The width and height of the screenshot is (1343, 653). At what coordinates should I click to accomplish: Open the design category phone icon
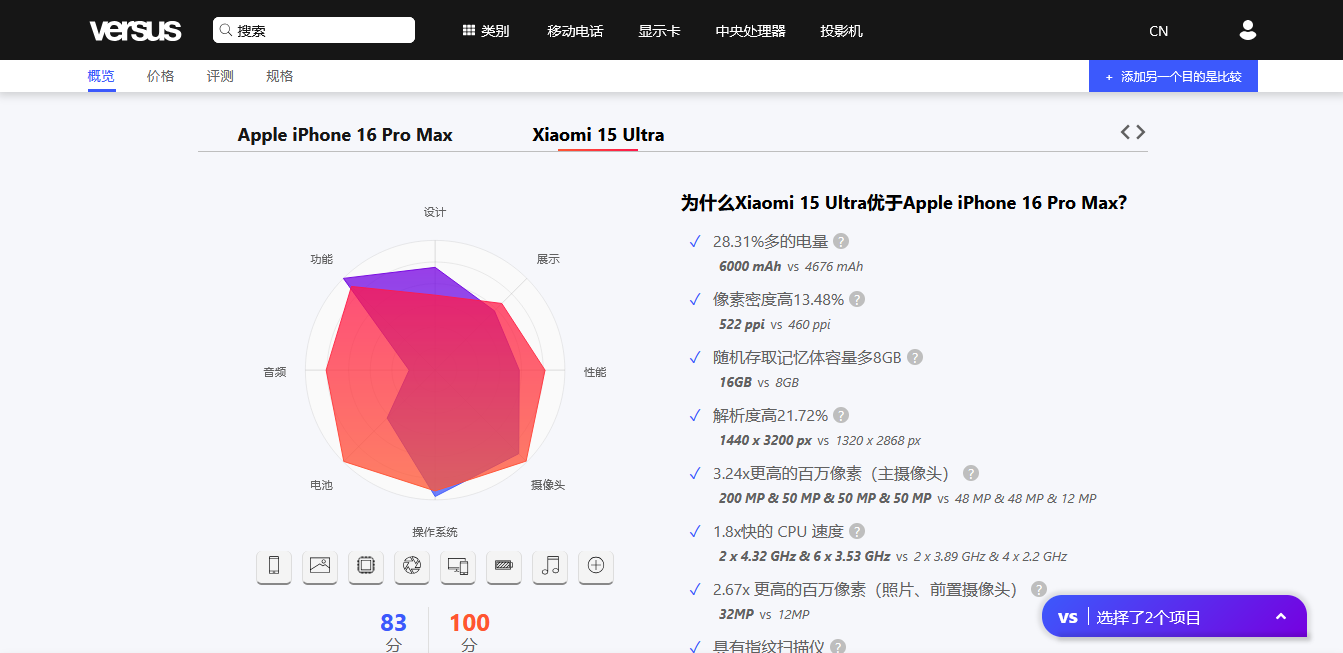(274, 566)
